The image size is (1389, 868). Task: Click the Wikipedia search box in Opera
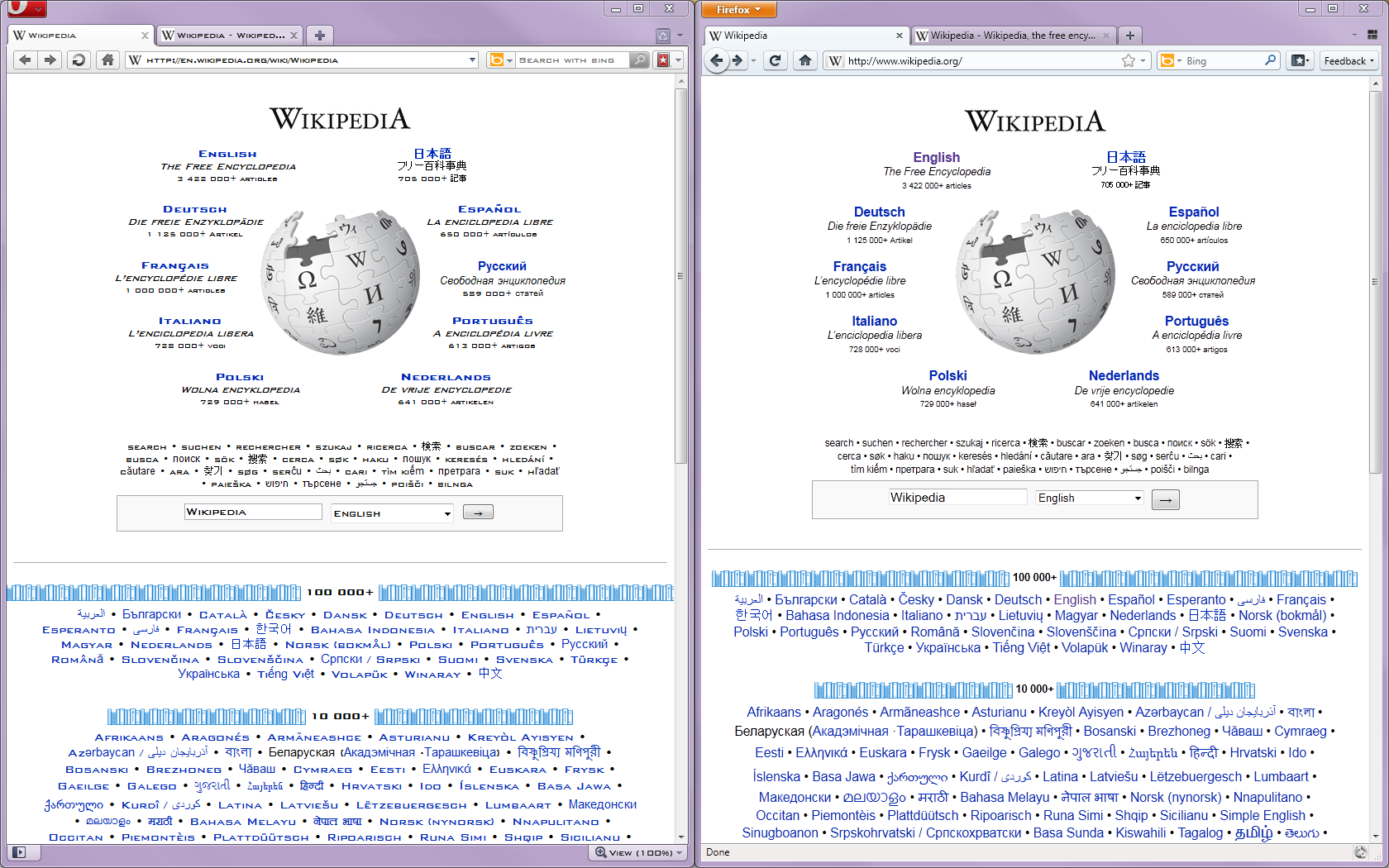click(253, 512)
